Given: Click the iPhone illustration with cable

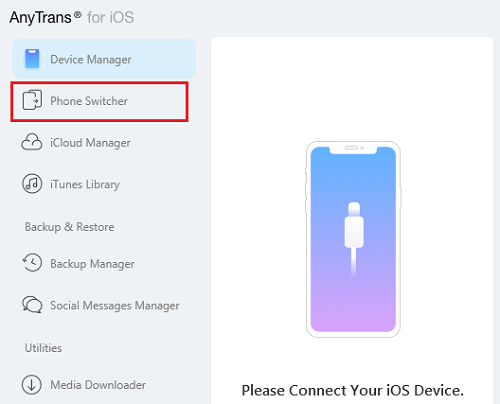Looking at the screenshot, I should point(353,239).
